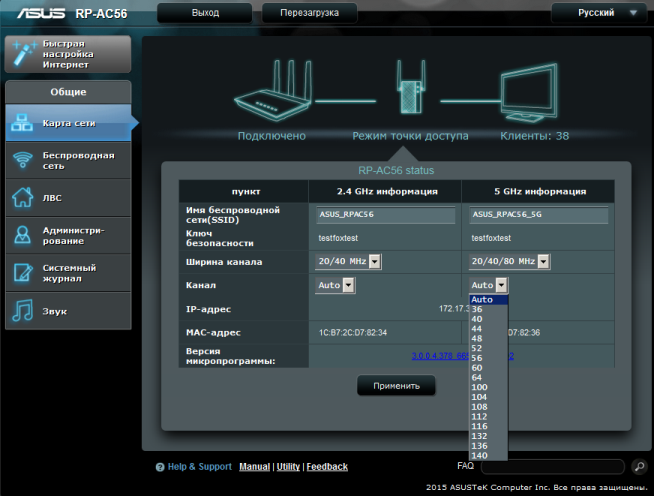Image resolution: width=654 pixels, height=496 pixels.
Task: Select channel 112 in the list
Action: (488, 416)
